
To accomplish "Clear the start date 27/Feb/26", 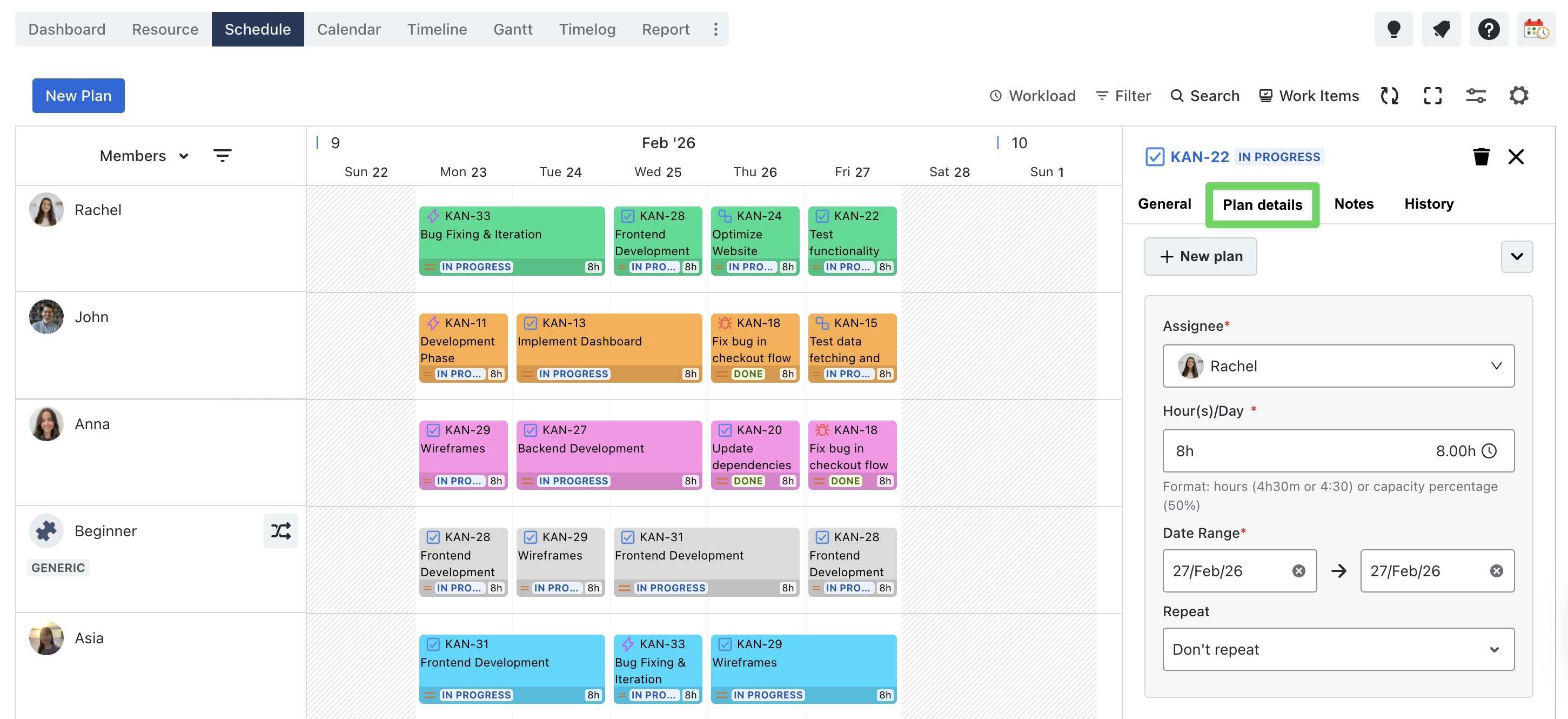I will pos(1298,570).
